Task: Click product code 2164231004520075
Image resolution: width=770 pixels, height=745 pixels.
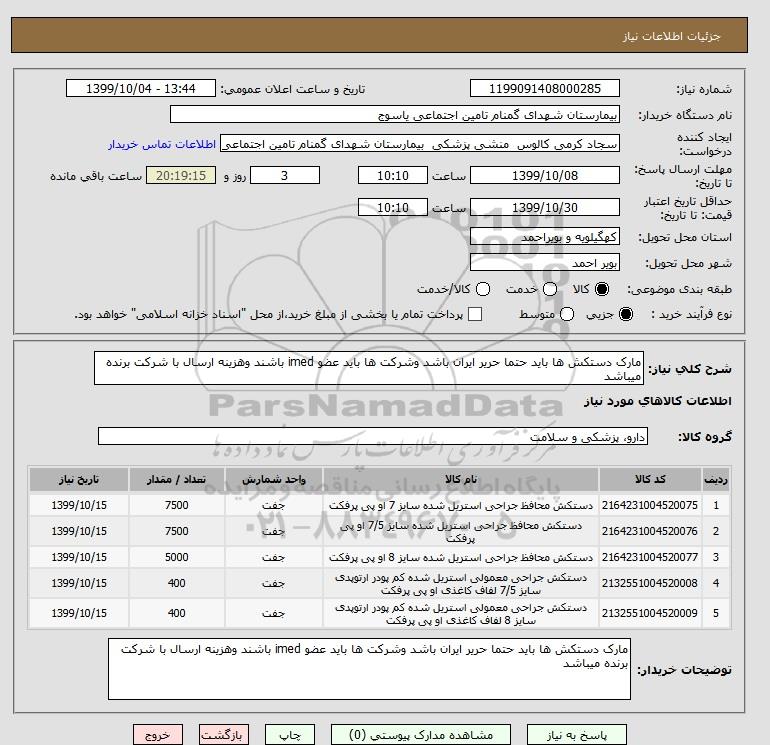Action: [x=650, y=505]
